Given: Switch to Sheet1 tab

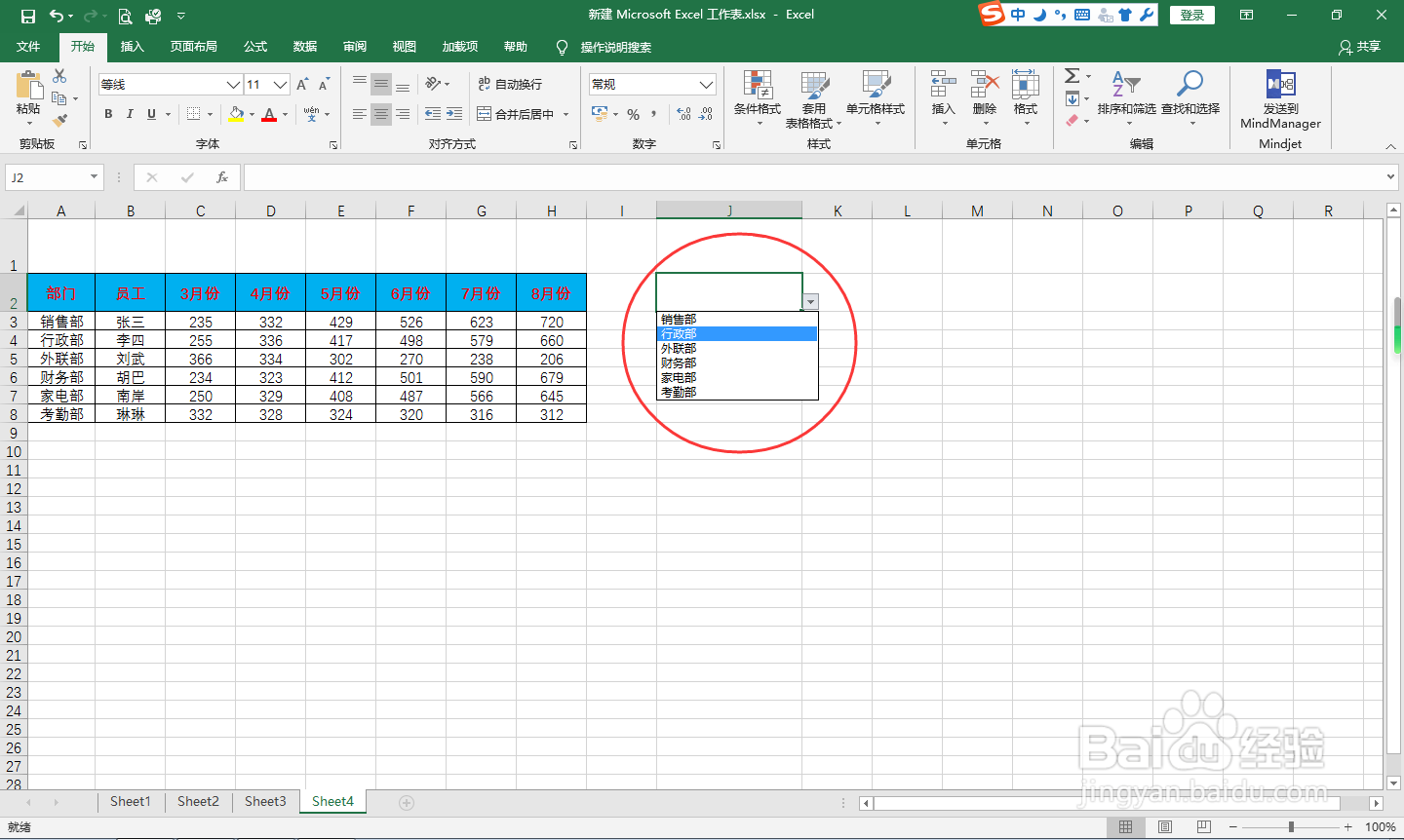Looking at the screenshot, I should point(131,801).
